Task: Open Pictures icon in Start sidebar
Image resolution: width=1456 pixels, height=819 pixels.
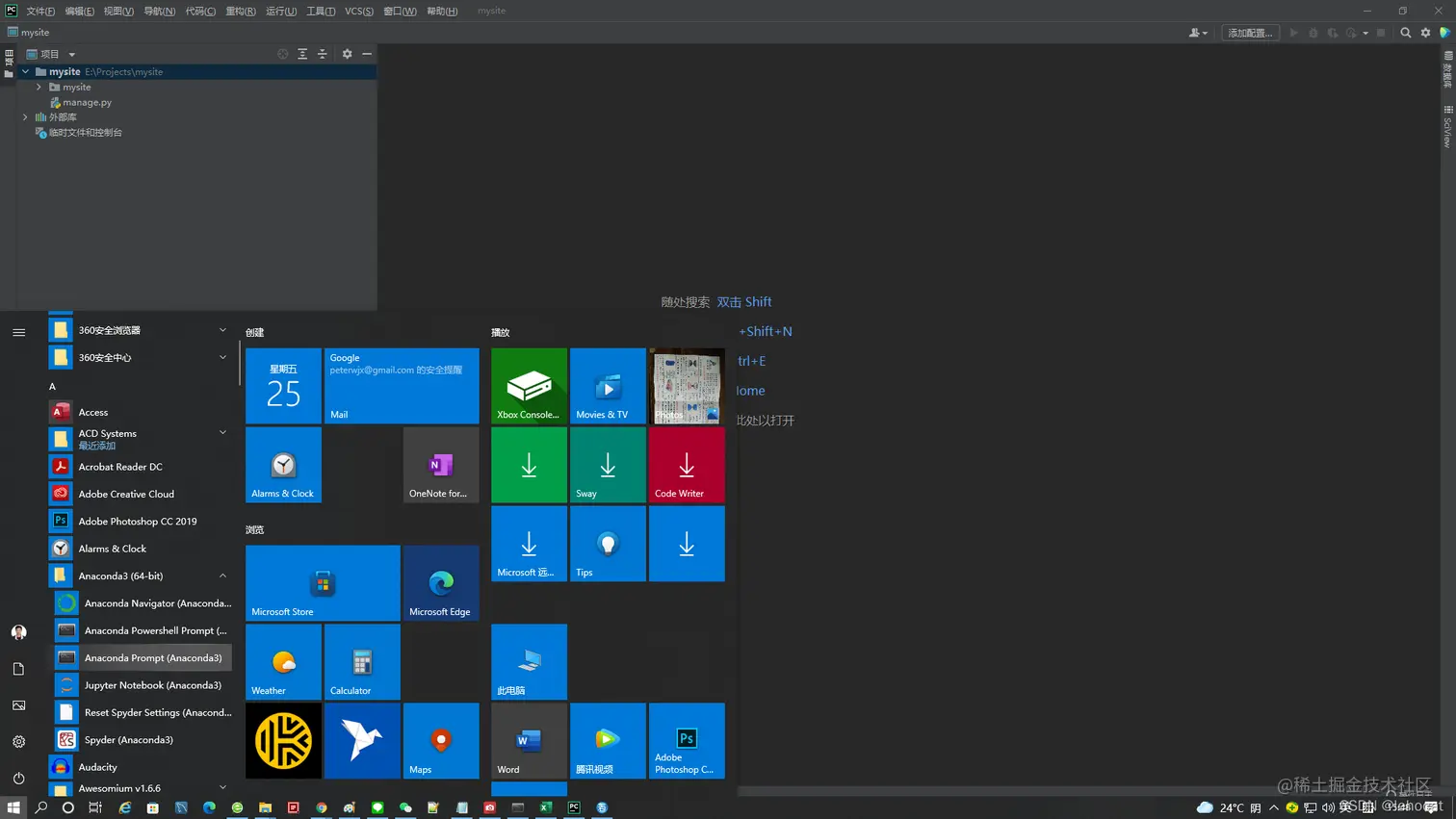Action: pyautogui.click(x=18, y=705)
